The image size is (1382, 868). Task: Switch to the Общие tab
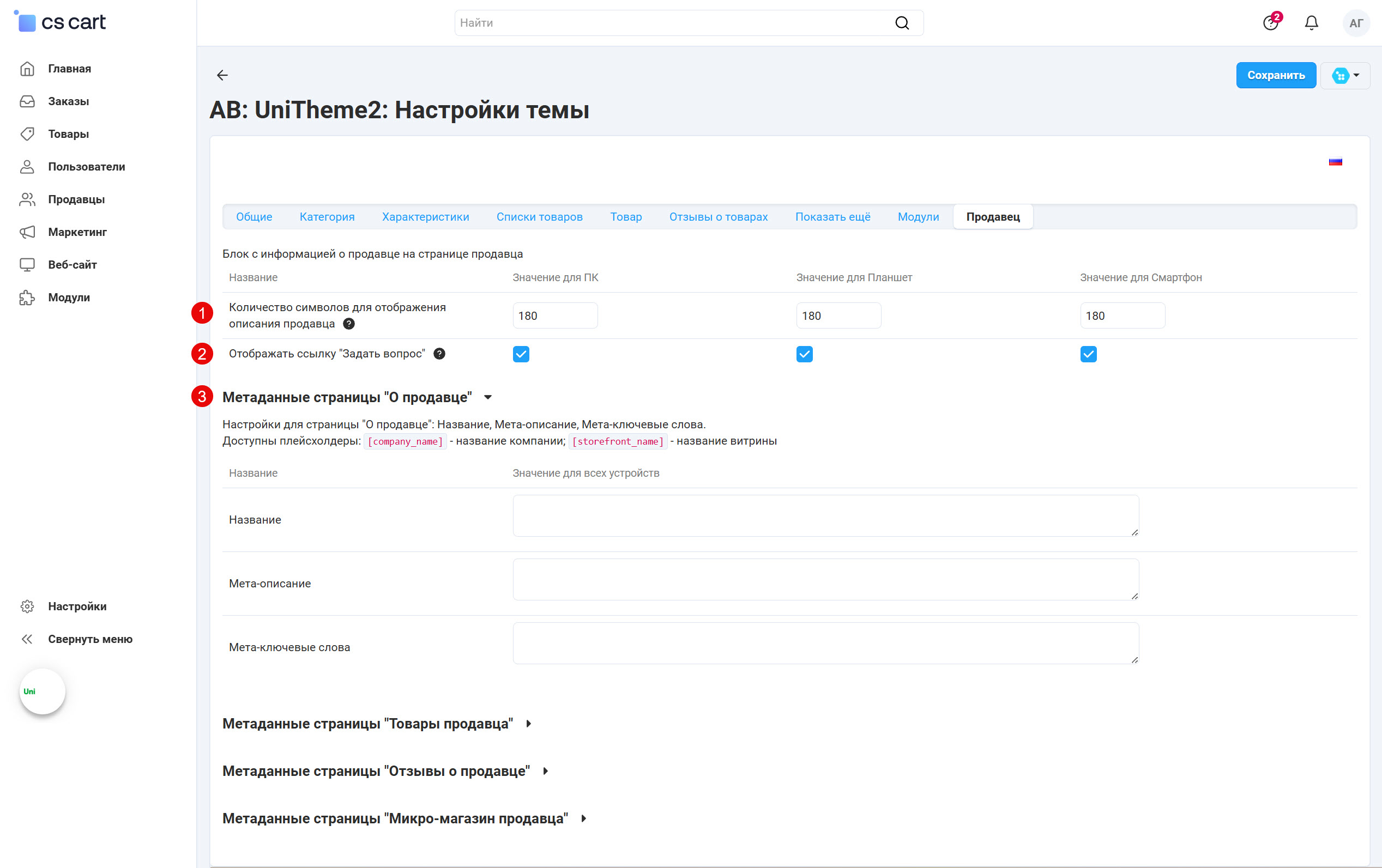click(254, 217)
